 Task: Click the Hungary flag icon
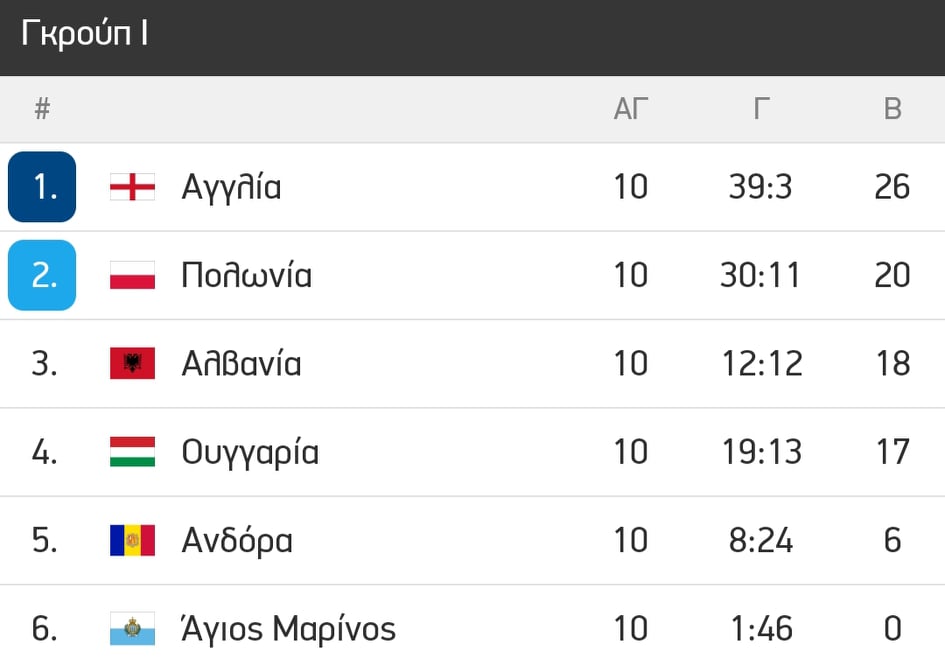133,452
